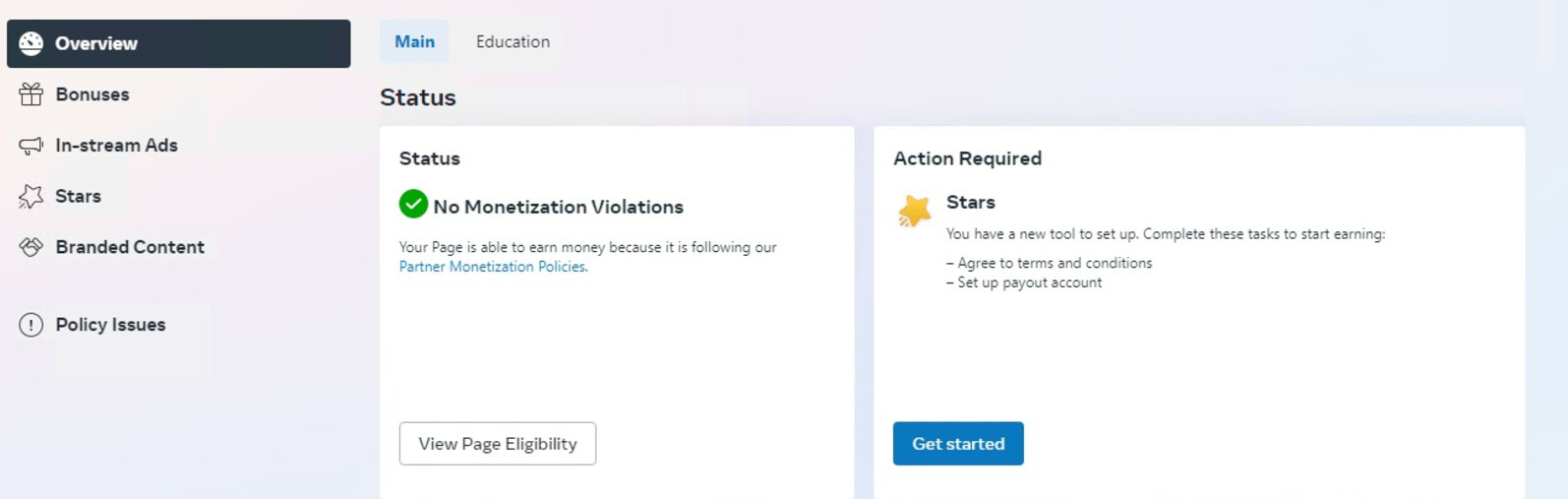
Task: Click the Bonuses gift box icon
Action: (x=30, y=94)
